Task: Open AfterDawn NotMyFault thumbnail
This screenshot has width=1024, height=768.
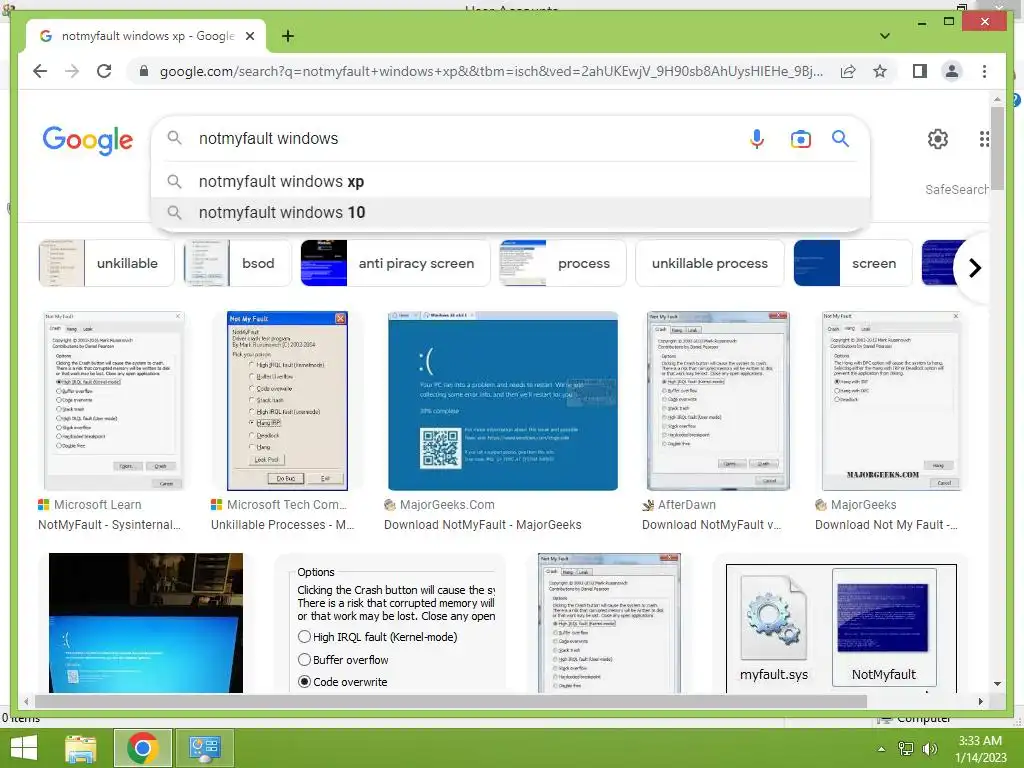Action: pos(718,401)
